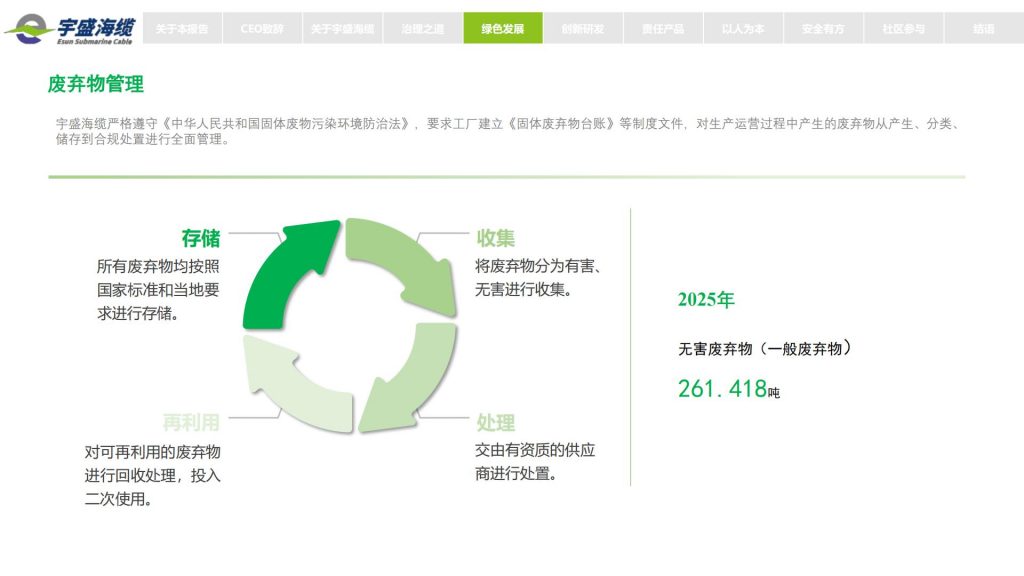
Task: Open the 安全有方 tab
Action: (823, 29)
